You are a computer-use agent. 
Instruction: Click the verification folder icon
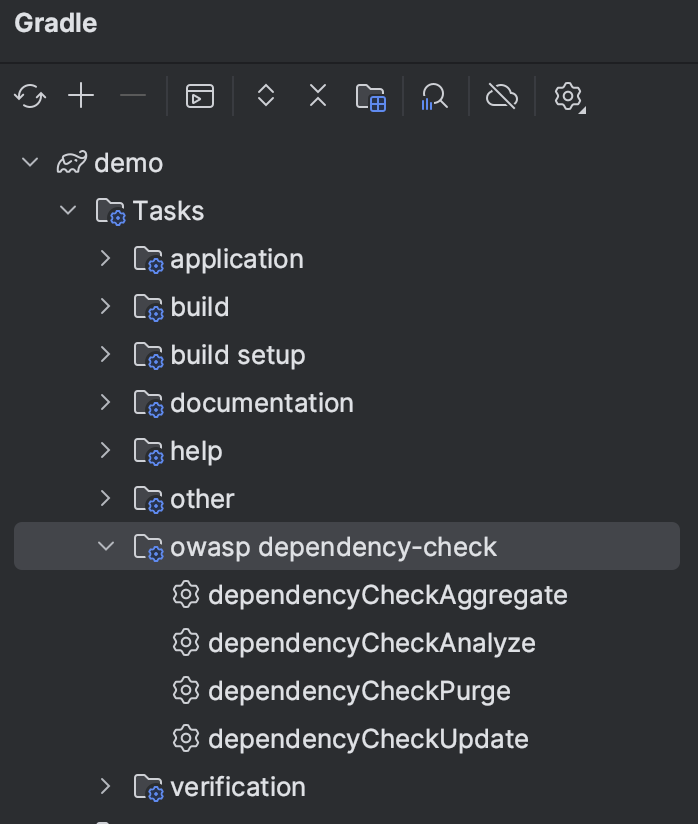coord(149,787)
